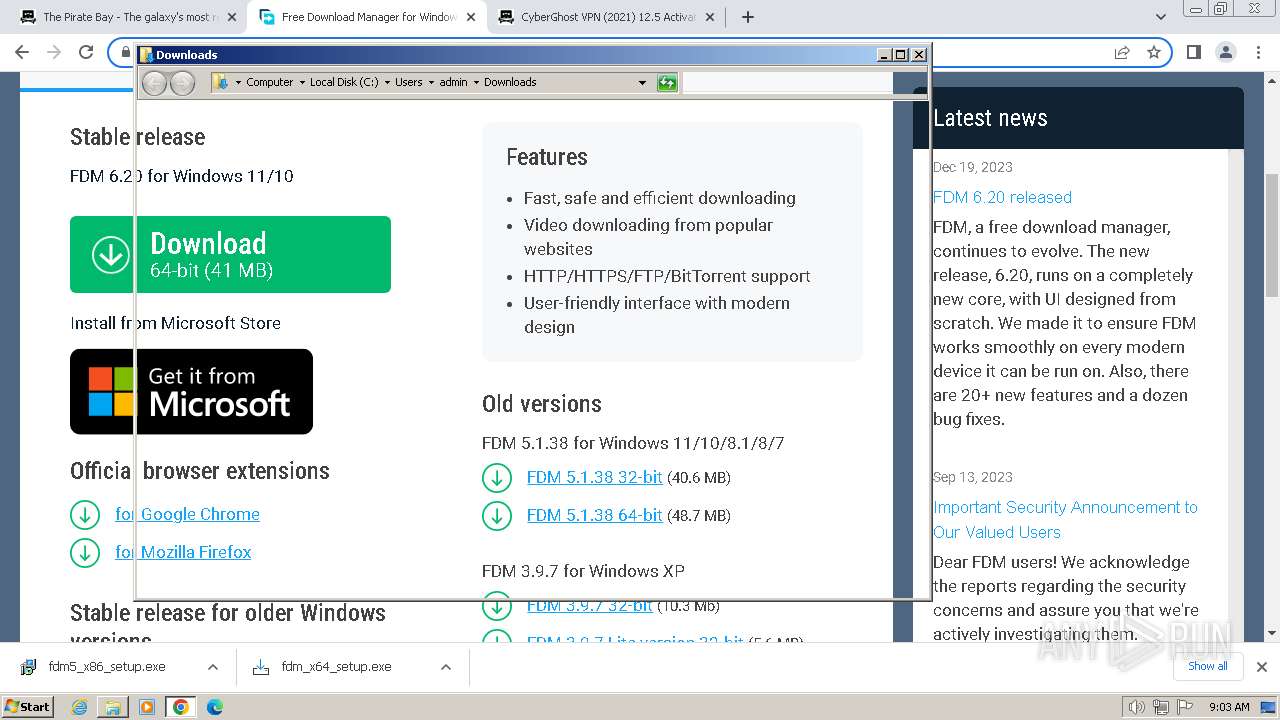Go back in Chrome history
Viewport: 1280px width, 720px height.
point(22,52)
